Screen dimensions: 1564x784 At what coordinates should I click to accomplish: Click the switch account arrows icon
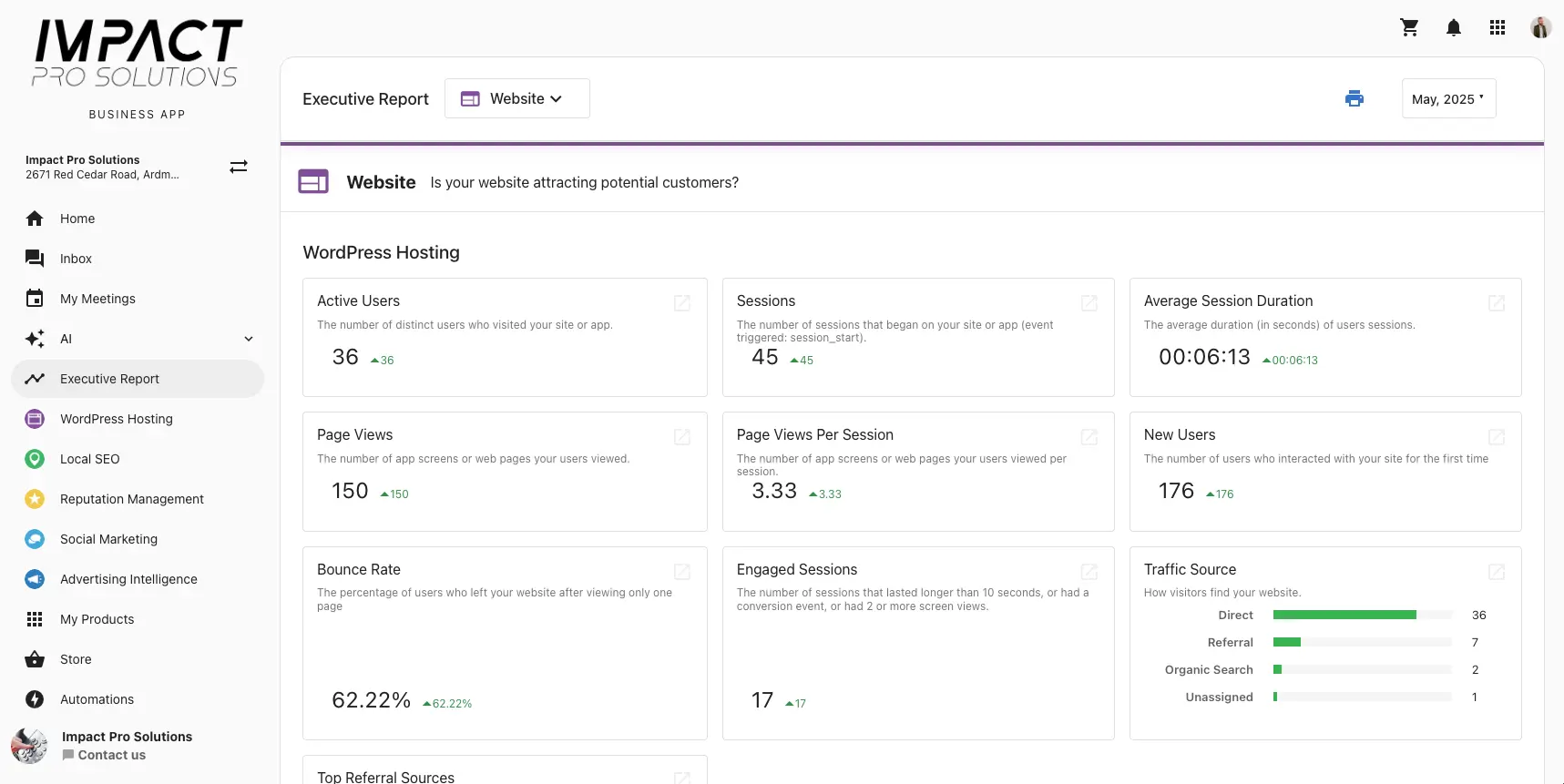pos(239,167)
